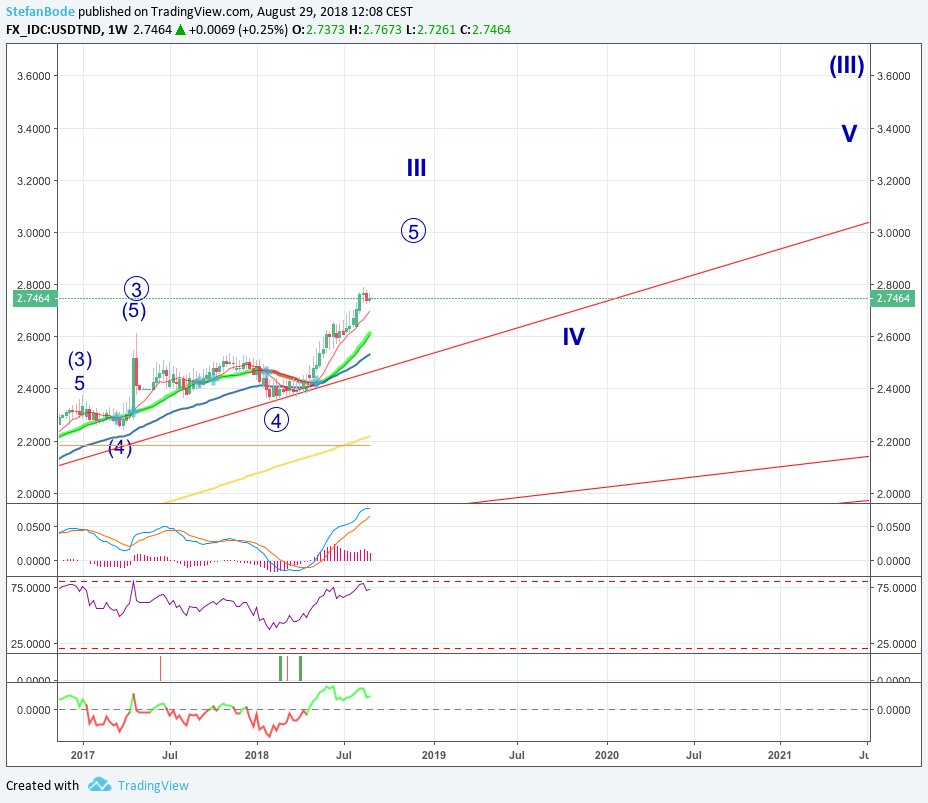Select the low value 2.7261
The width and height of the screenshot is (928, 803).
coord(436,30)
